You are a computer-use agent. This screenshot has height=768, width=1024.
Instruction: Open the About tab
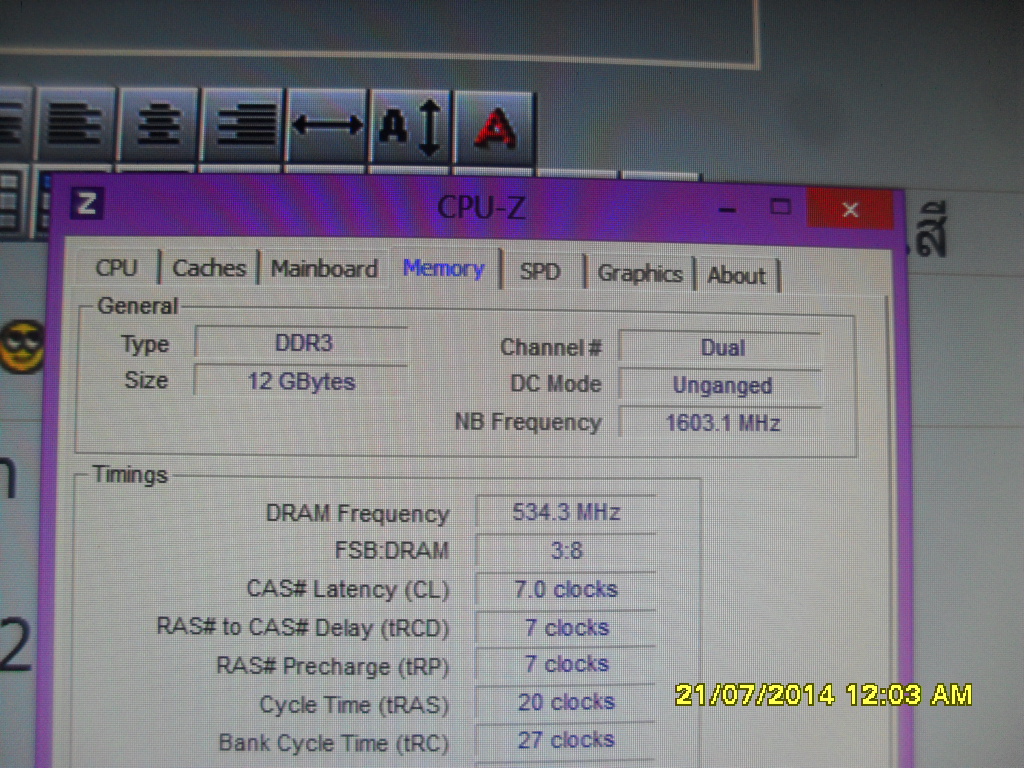pyautogui.click(x=736, y=276)
